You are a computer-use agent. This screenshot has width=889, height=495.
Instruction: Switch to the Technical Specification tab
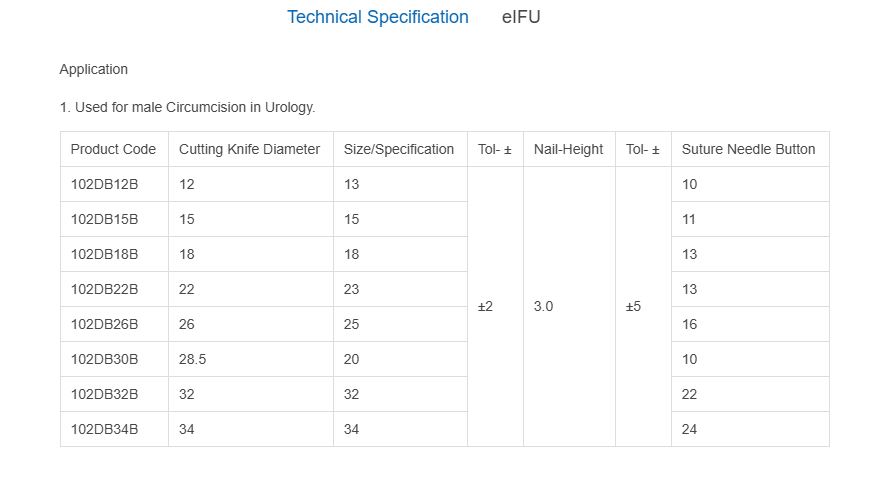click(377, 17)
